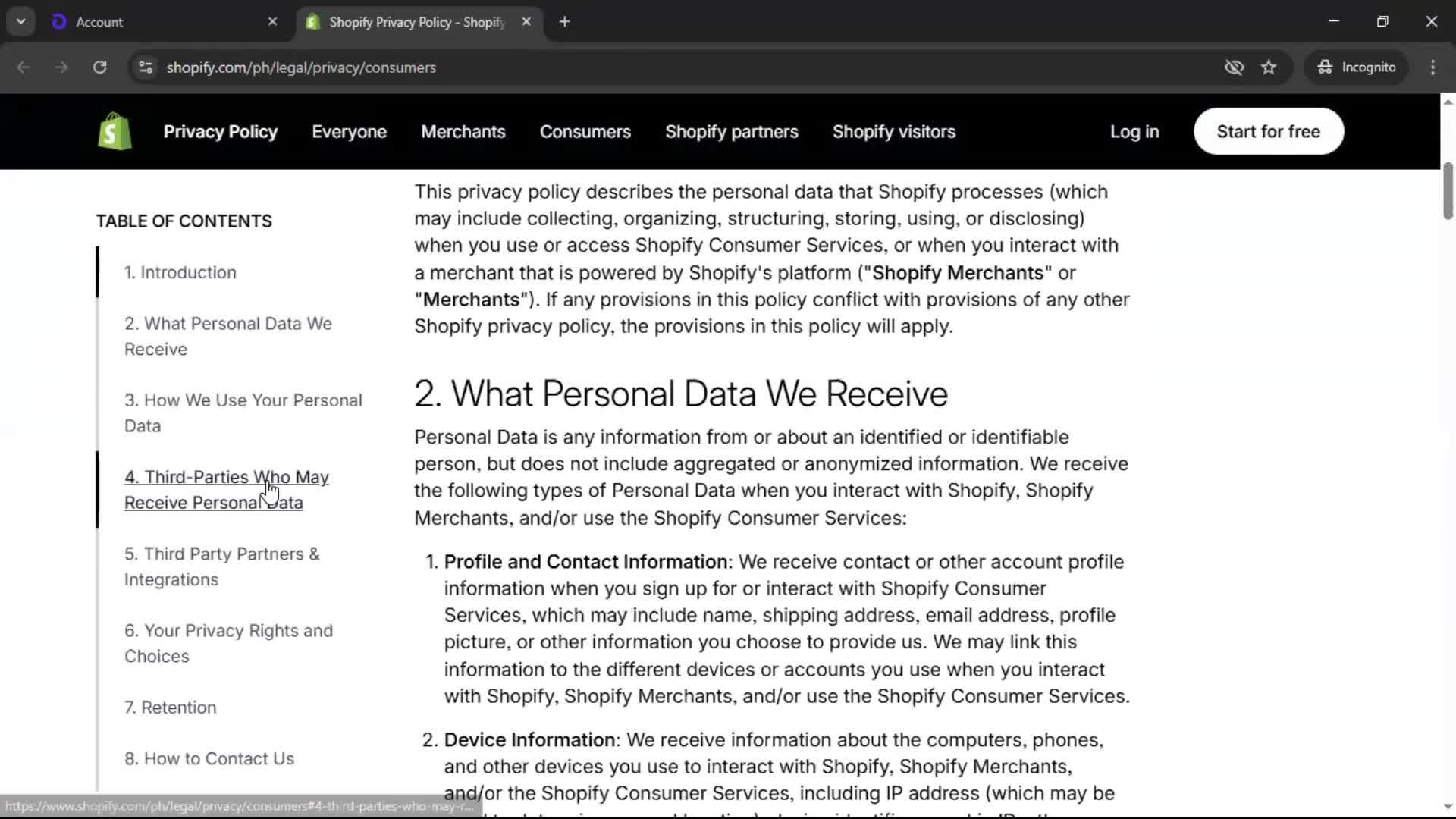Click the Log in link

point(1134,131)
